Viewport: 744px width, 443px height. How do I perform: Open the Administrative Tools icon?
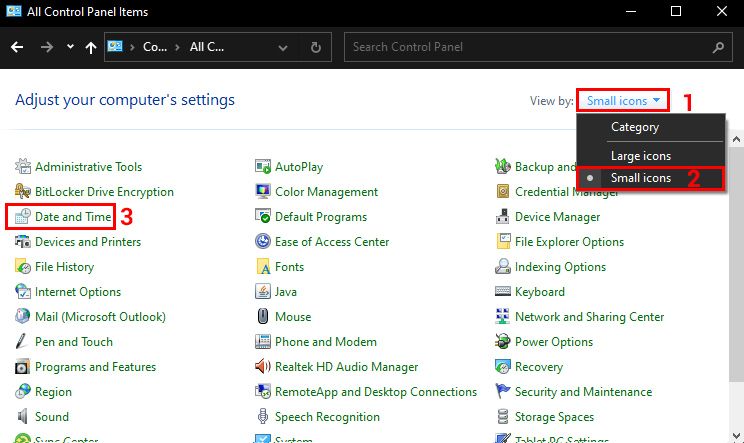[x=22, y=166]
